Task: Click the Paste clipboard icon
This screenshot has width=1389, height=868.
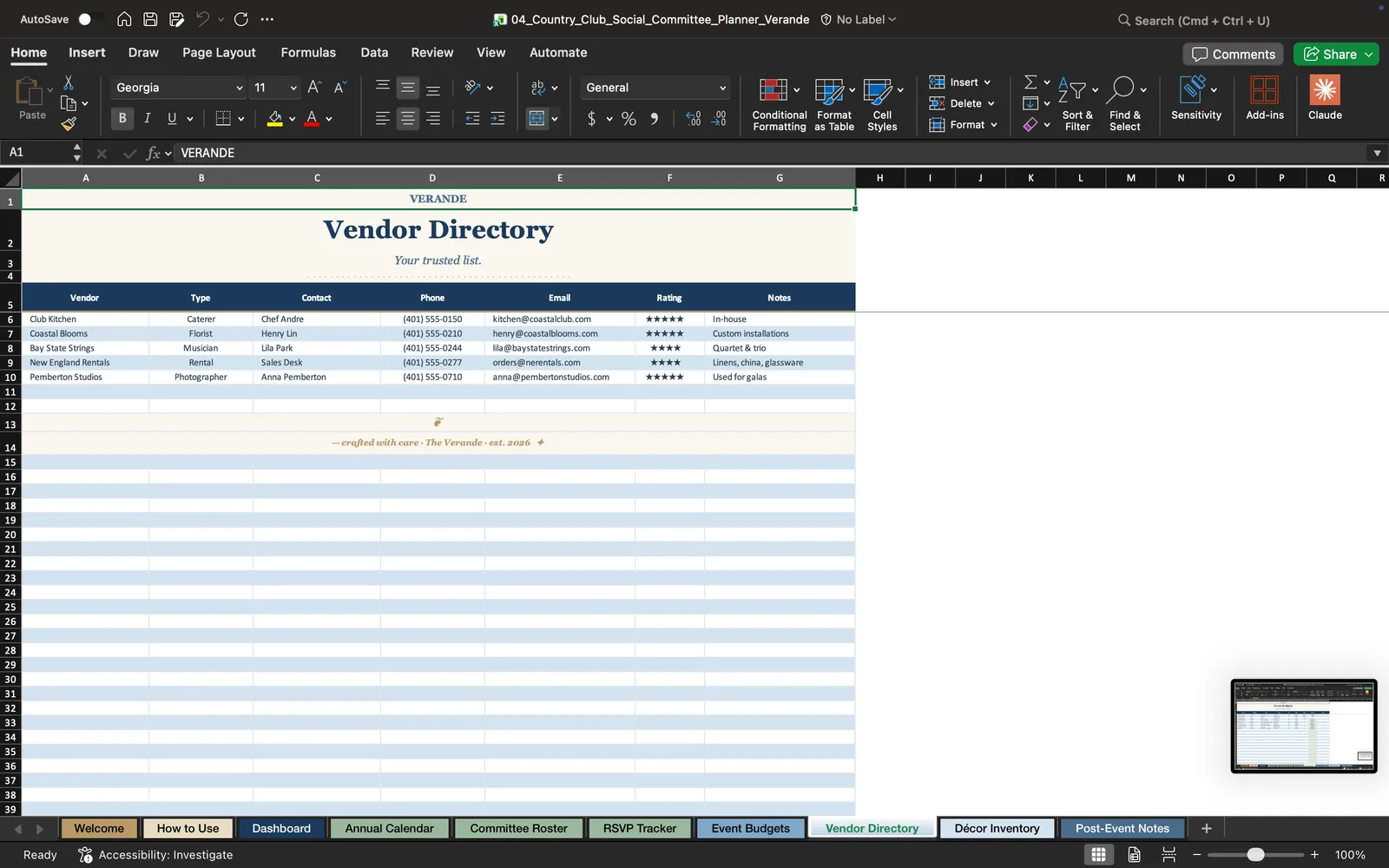Action: [30, 92]
